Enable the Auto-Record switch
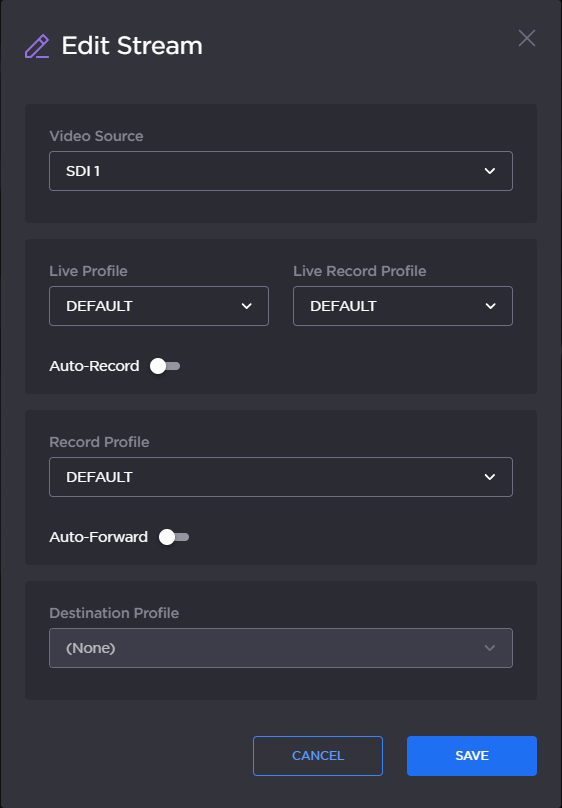Screen dimensions: 562x808 tap(165, 366)
